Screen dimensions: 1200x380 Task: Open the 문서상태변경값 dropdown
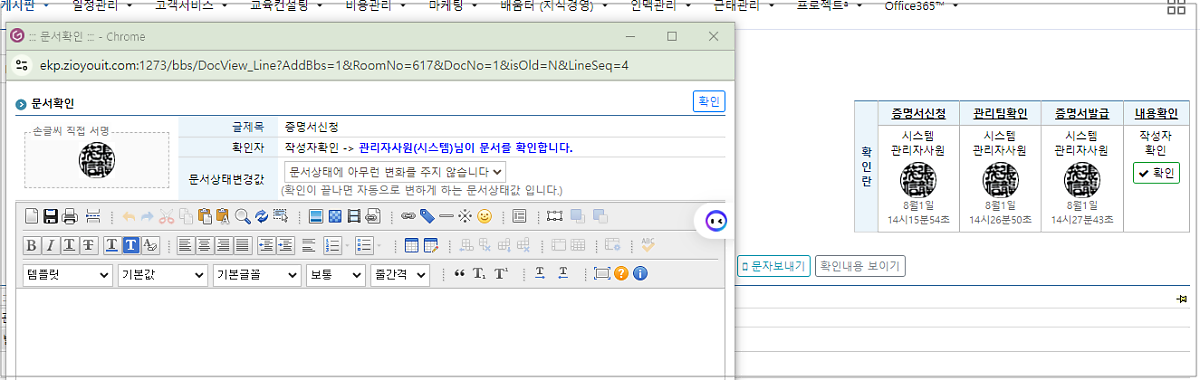pyautogui.click(x=395, y=172)
